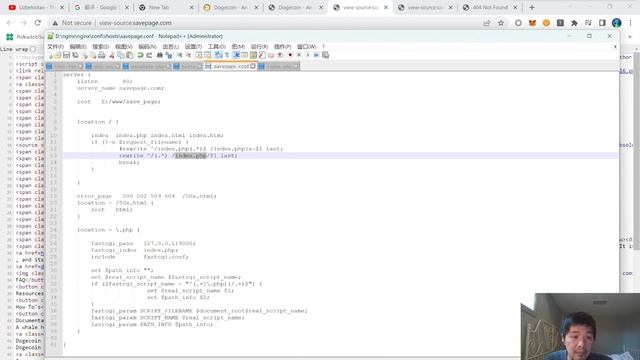
Task: Switch to the YouTube Uzbekistan Chrome tab
Action: pyautogui.click(x=36, y=7)
